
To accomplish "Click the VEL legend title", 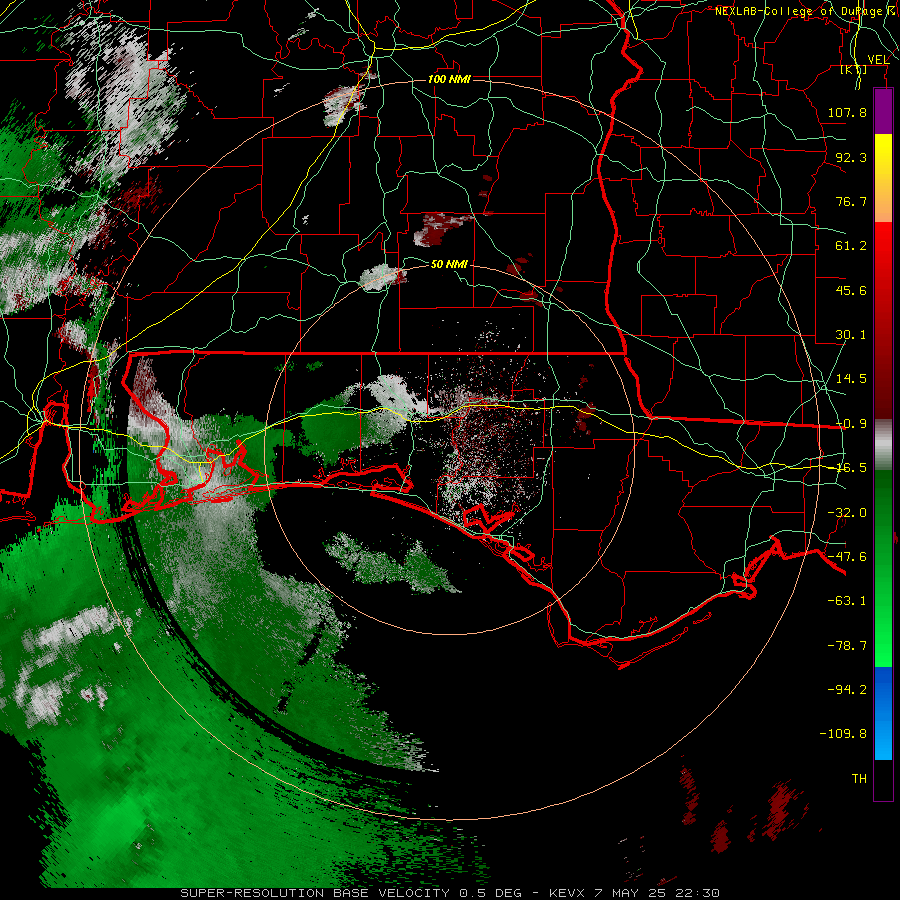I will click(878, 59).
